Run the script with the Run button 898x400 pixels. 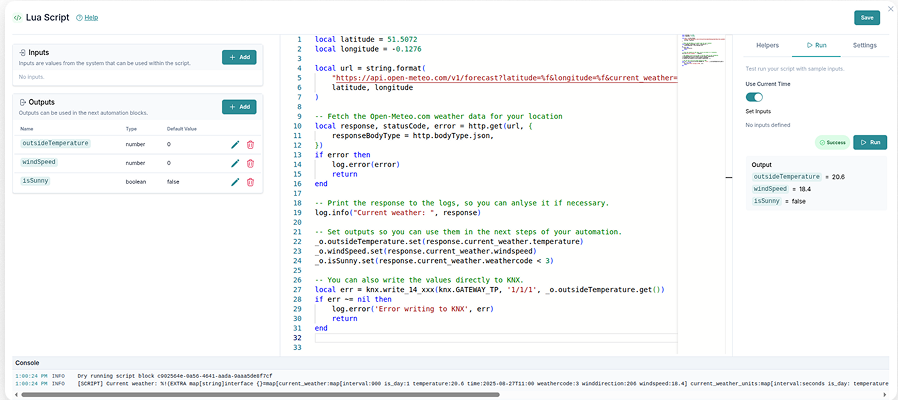(x=870, y=142)
